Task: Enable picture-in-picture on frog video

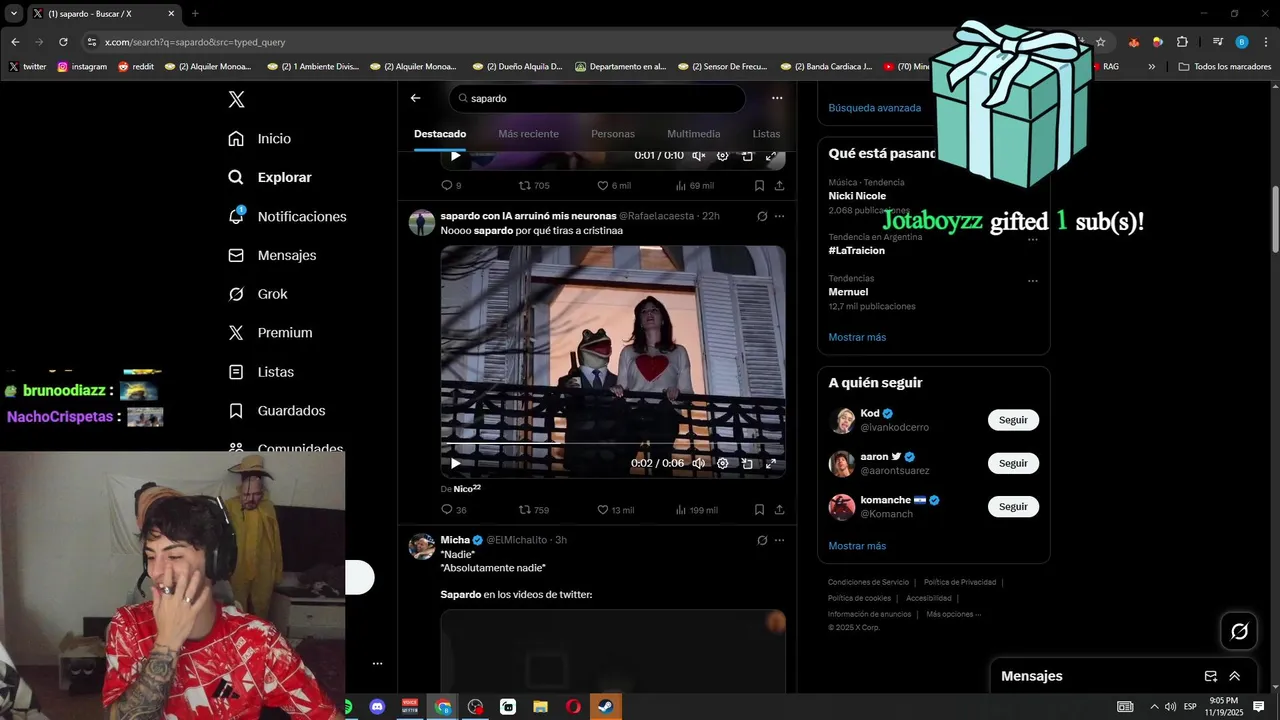Action: [747, 463]
